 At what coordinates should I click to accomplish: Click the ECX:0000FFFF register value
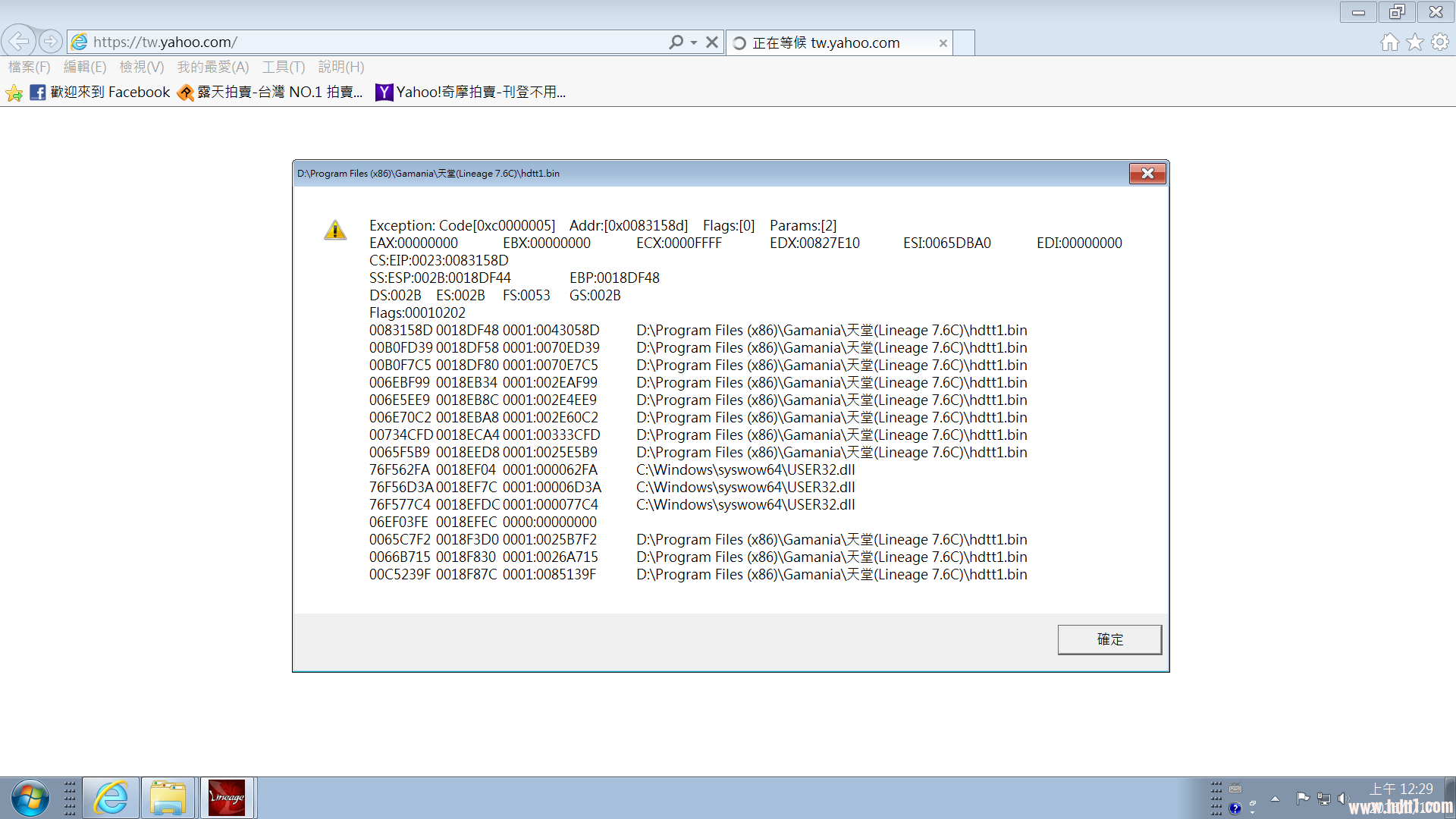679,243
